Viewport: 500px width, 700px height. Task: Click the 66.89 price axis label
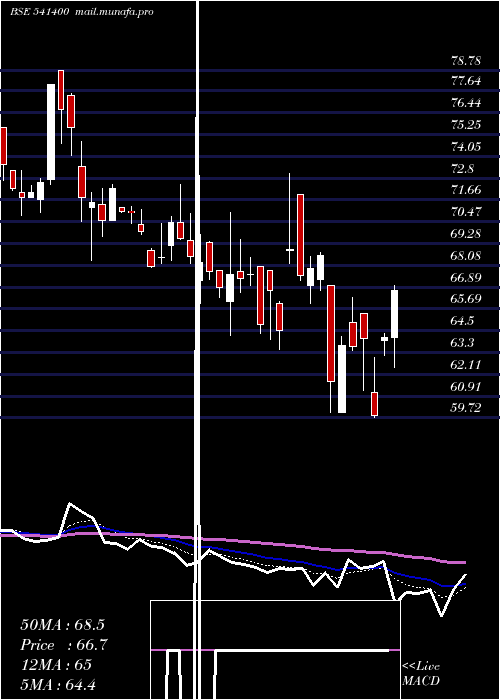point(466,278)
